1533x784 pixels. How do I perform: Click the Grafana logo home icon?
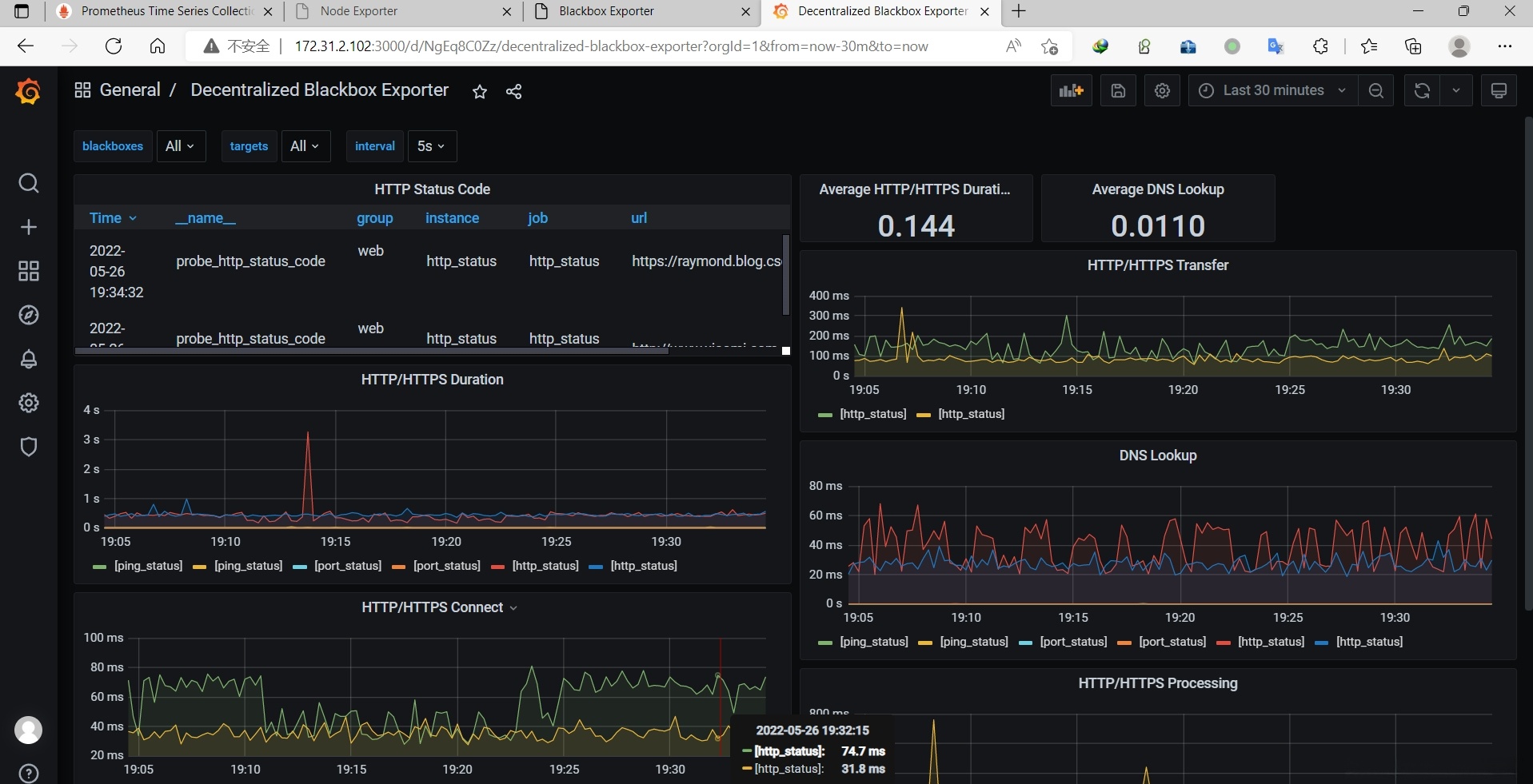(28, 92)
